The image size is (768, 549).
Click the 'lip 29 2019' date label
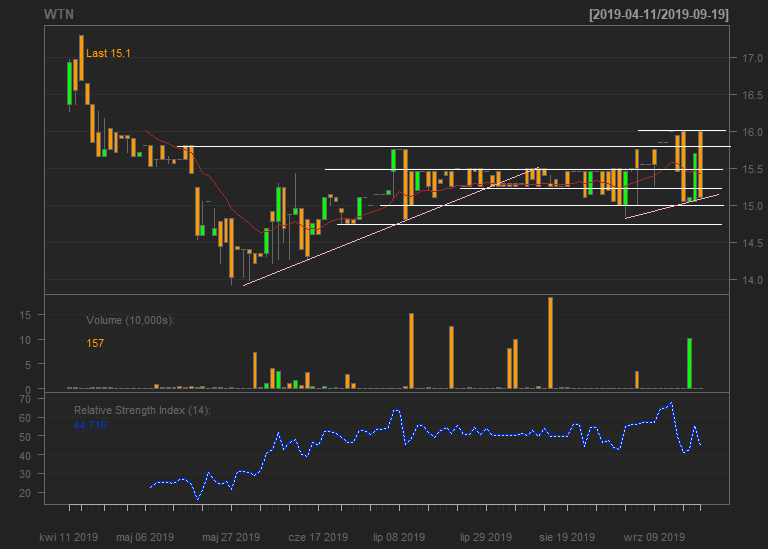pos(486,537)
